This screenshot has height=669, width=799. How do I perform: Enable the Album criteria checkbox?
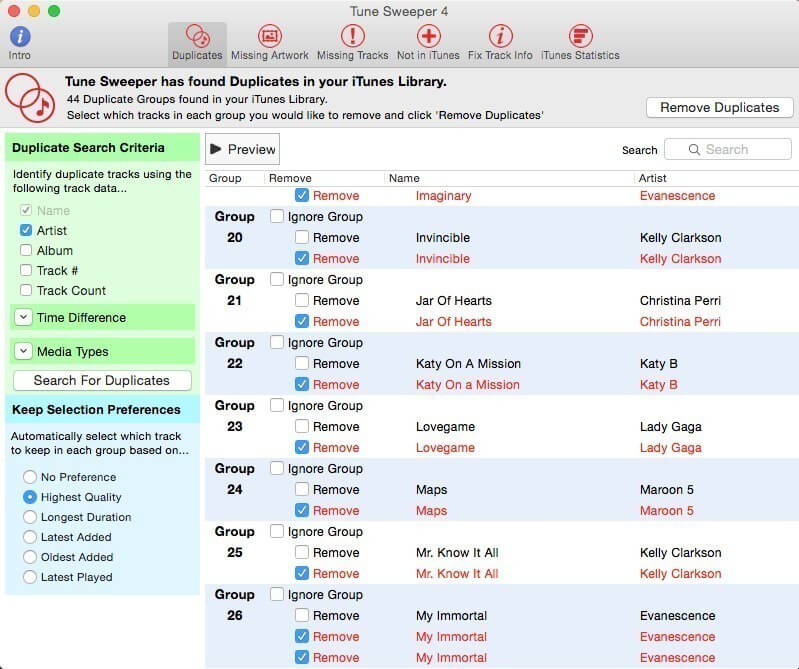pyautogui.click(x=25, y=251)
